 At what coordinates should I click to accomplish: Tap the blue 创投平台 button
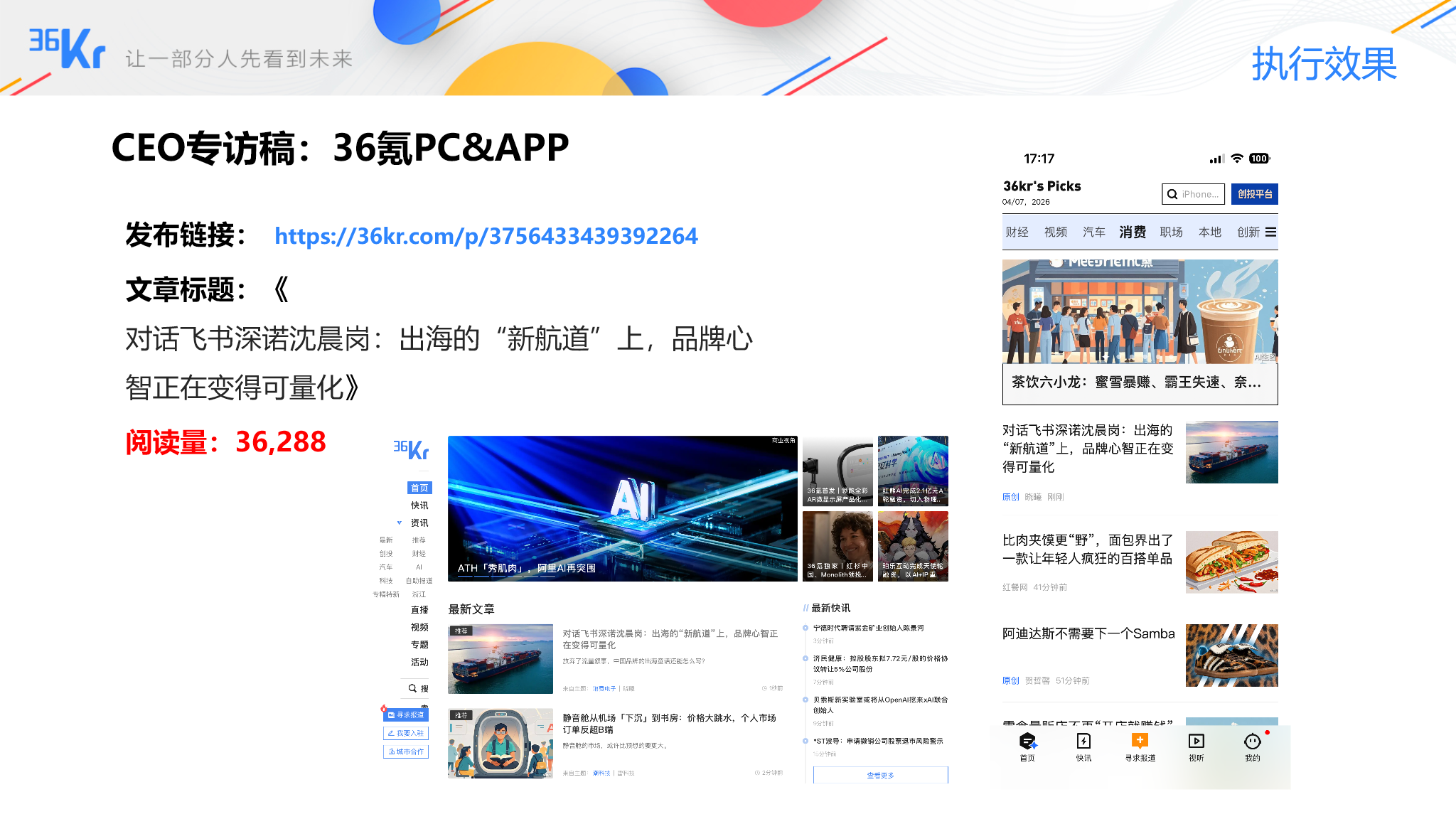tap(1255, 194)
